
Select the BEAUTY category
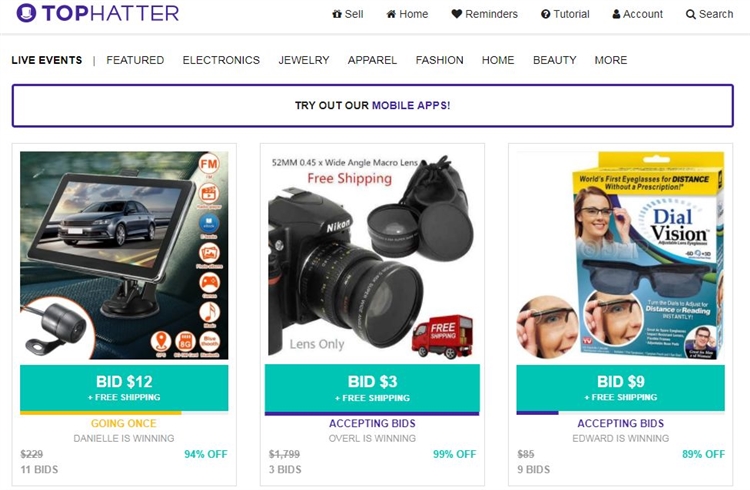[554, 60]
